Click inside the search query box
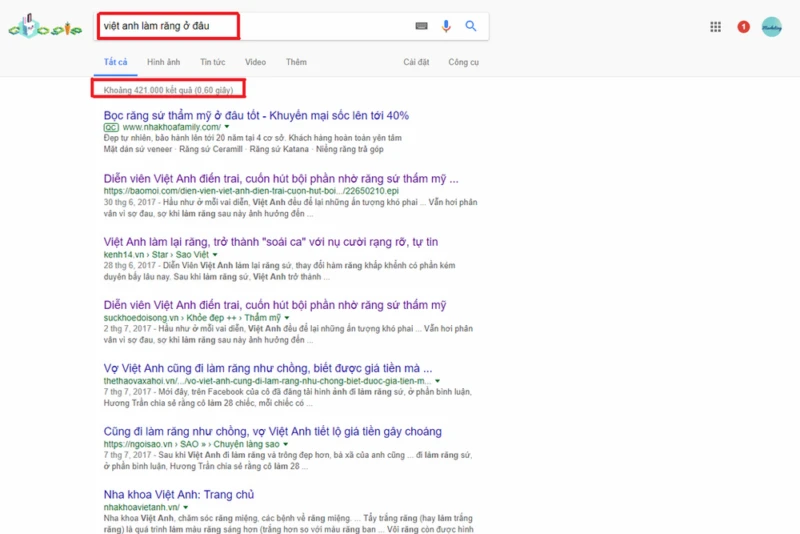The image size is (800, 534). click(250, 26)
